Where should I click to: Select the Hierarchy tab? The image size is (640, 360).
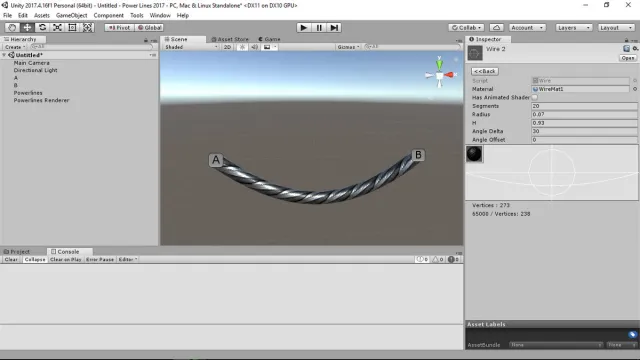[23, 39]
